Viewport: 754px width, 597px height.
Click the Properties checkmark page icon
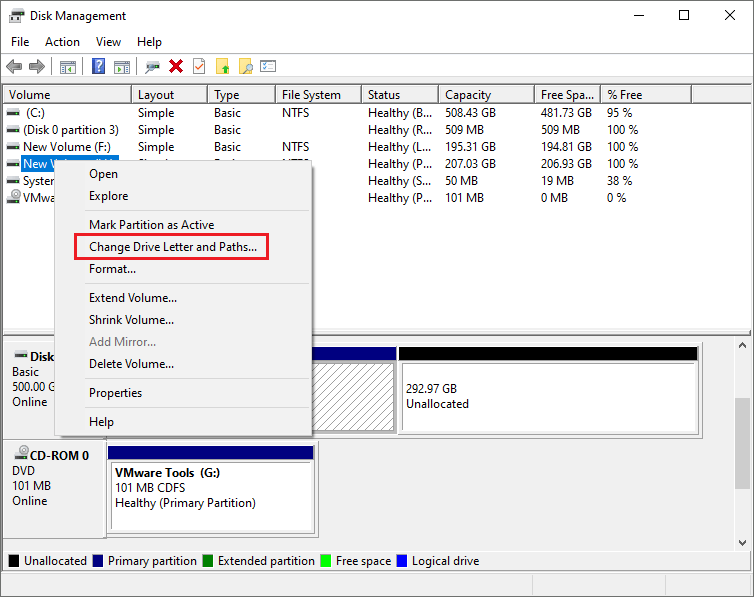pos(199,66)
